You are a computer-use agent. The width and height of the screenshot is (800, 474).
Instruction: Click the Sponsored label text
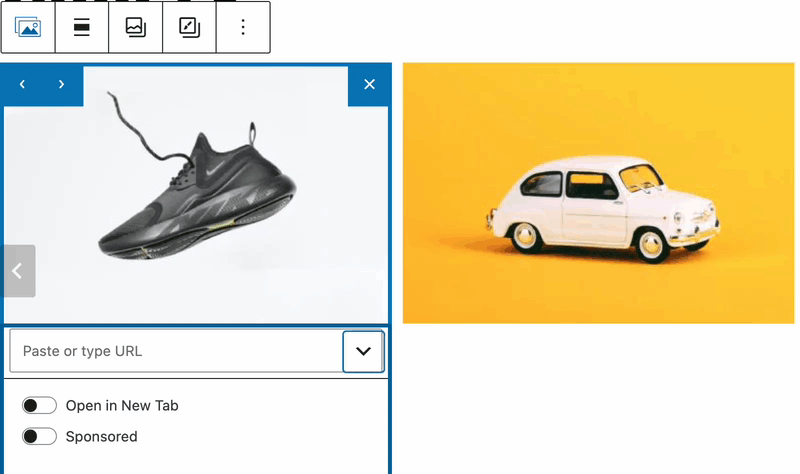click(x=101, y=437)
